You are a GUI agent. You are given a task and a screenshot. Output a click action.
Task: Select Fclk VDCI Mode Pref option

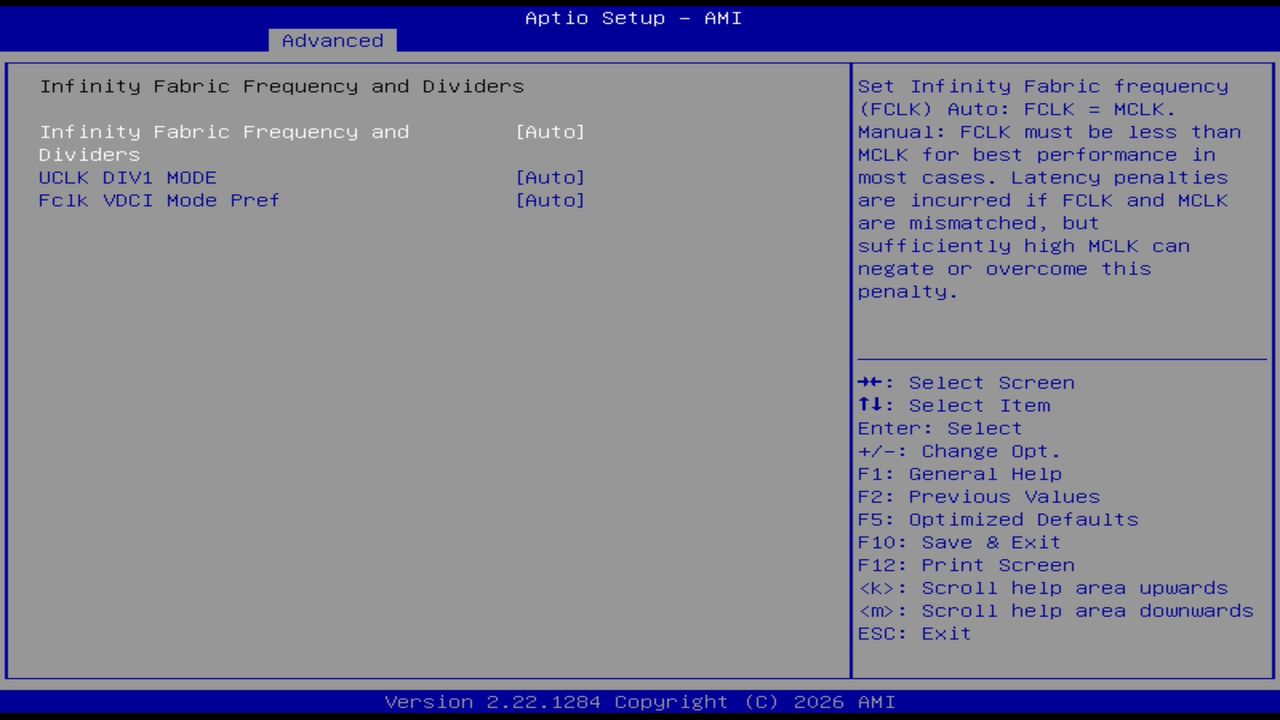(x=159, y=201)
